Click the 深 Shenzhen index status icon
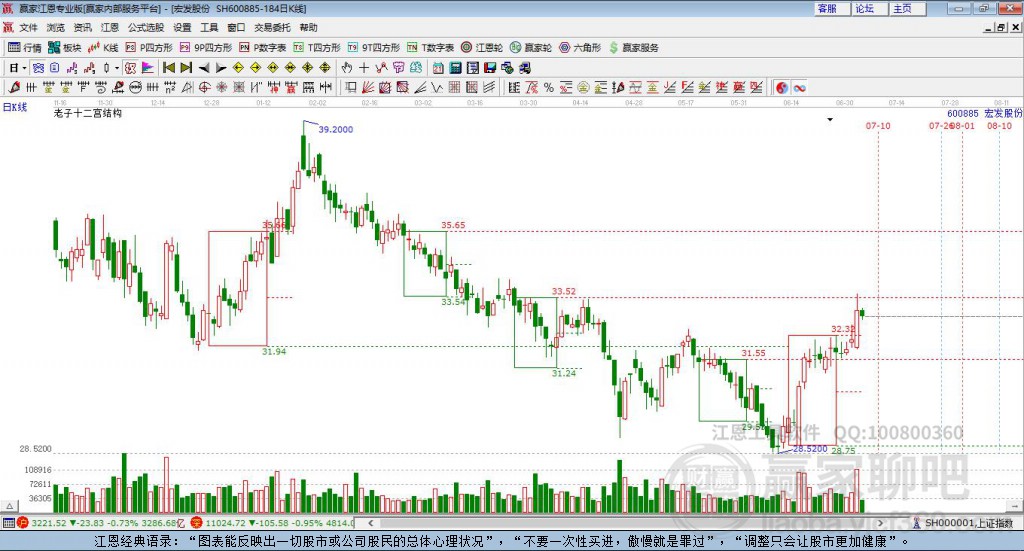This screenshot has width=1024, height=551. pyautogui.click(x=197, y=522)
